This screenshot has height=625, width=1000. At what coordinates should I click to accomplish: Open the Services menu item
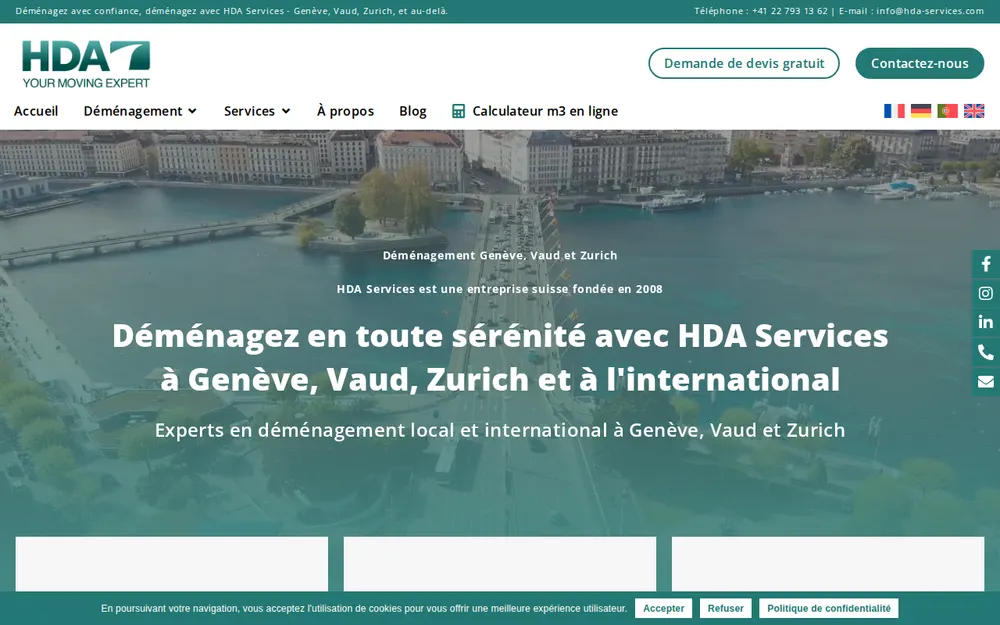point(249,111)
